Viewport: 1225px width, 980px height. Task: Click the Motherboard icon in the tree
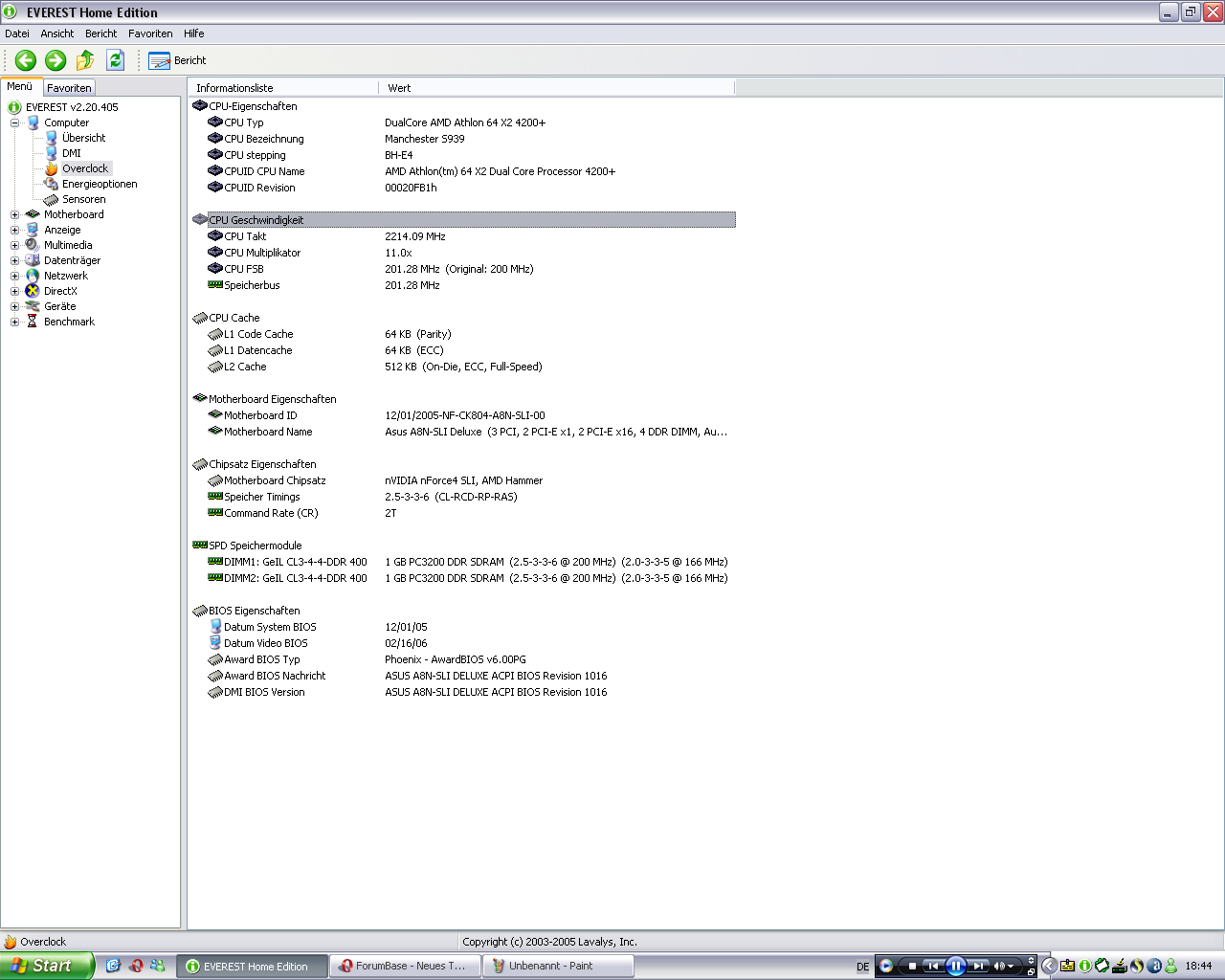[x=33, y=214]
